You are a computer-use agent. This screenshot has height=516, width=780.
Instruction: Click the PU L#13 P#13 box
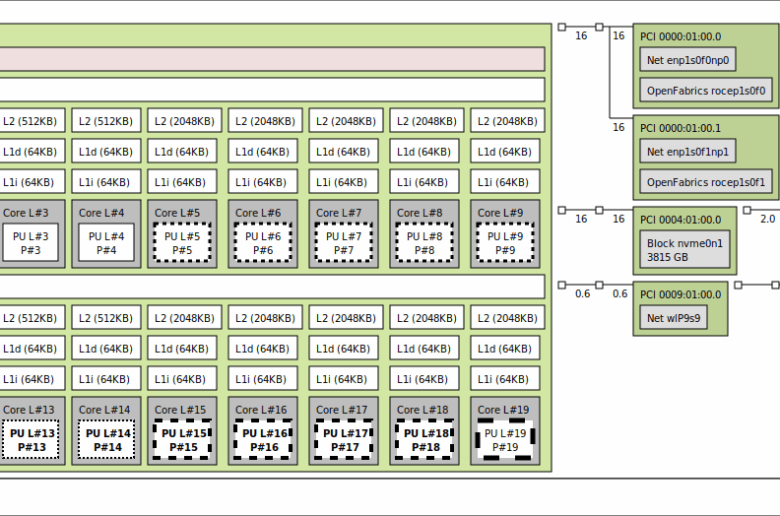tap(31, 440)
